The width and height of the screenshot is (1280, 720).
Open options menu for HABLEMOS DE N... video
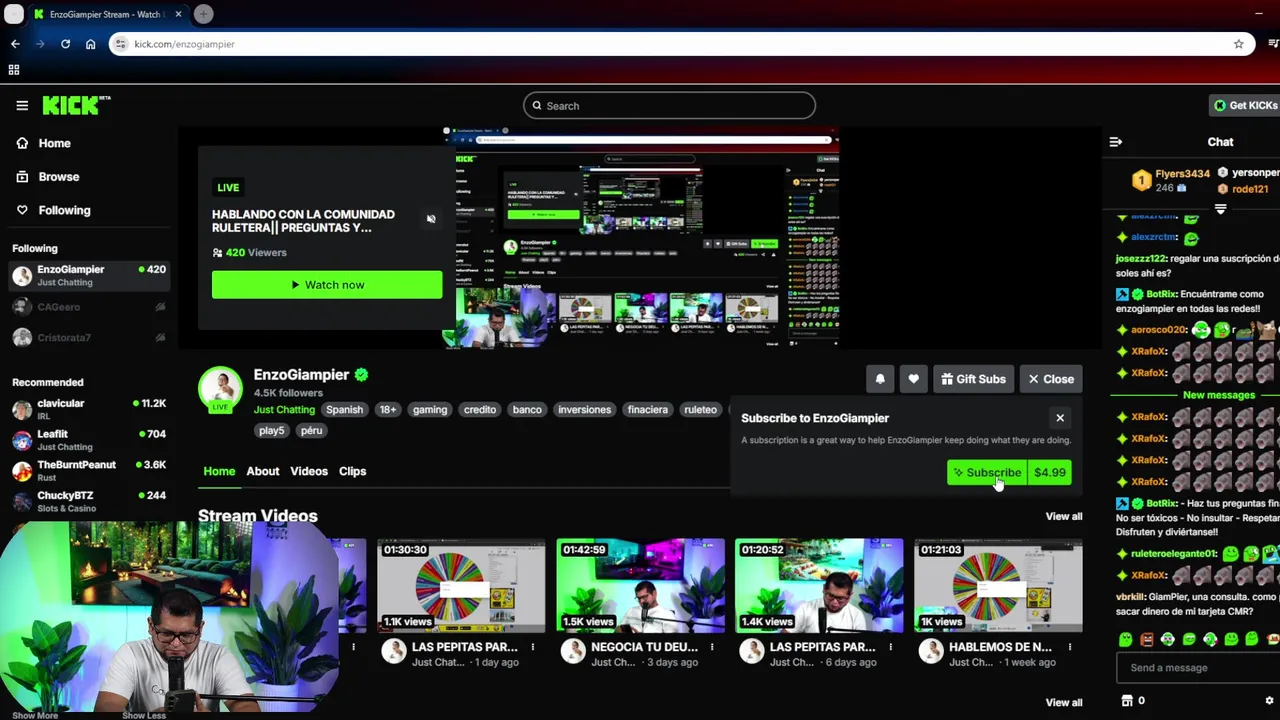click(1070, 648)
